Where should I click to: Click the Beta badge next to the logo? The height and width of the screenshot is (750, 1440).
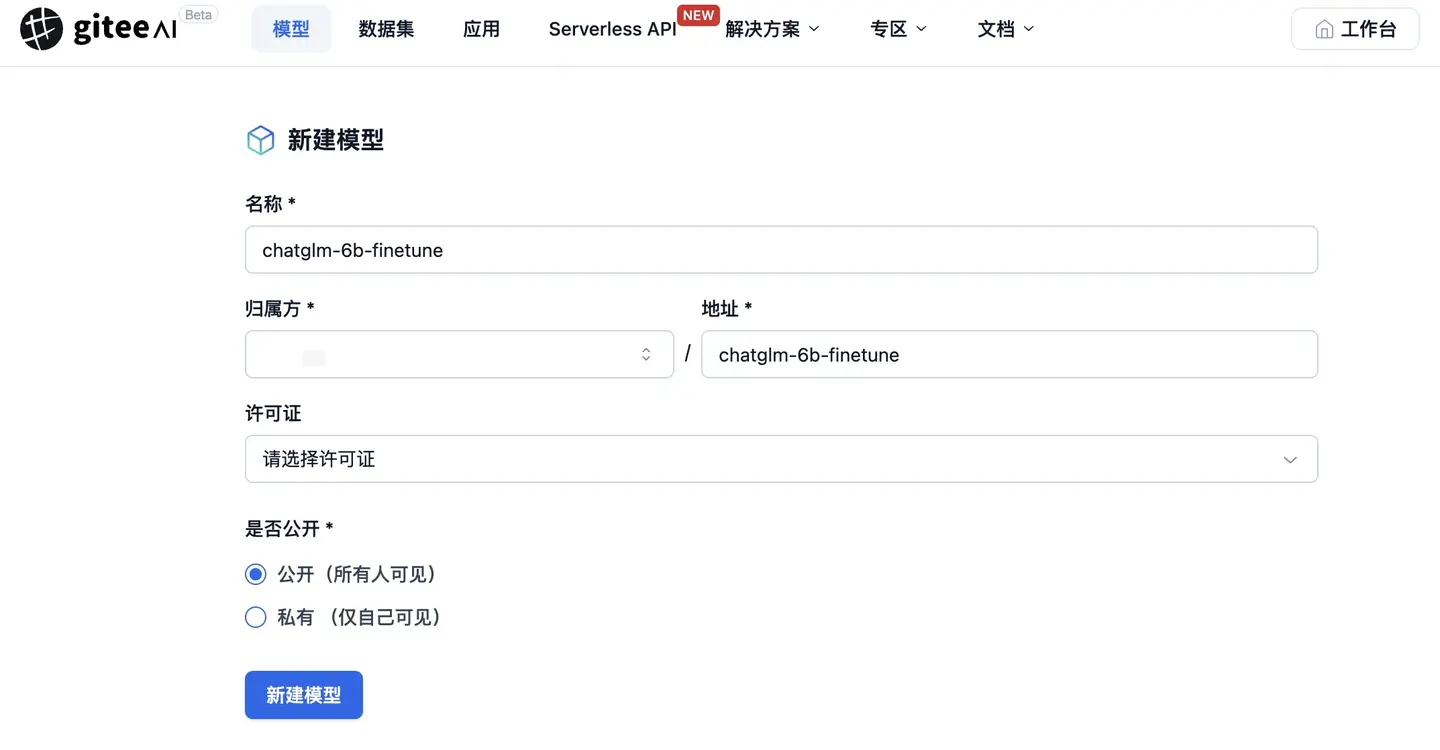(x=198, y=14)
